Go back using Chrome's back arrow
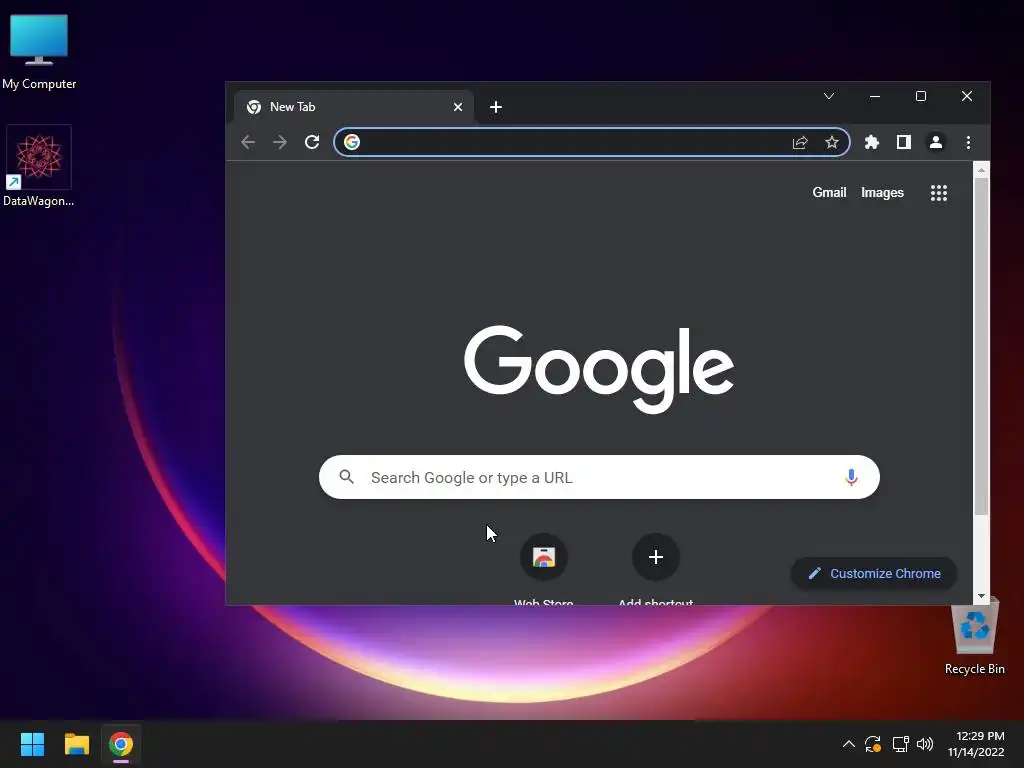 click(248, 142)
